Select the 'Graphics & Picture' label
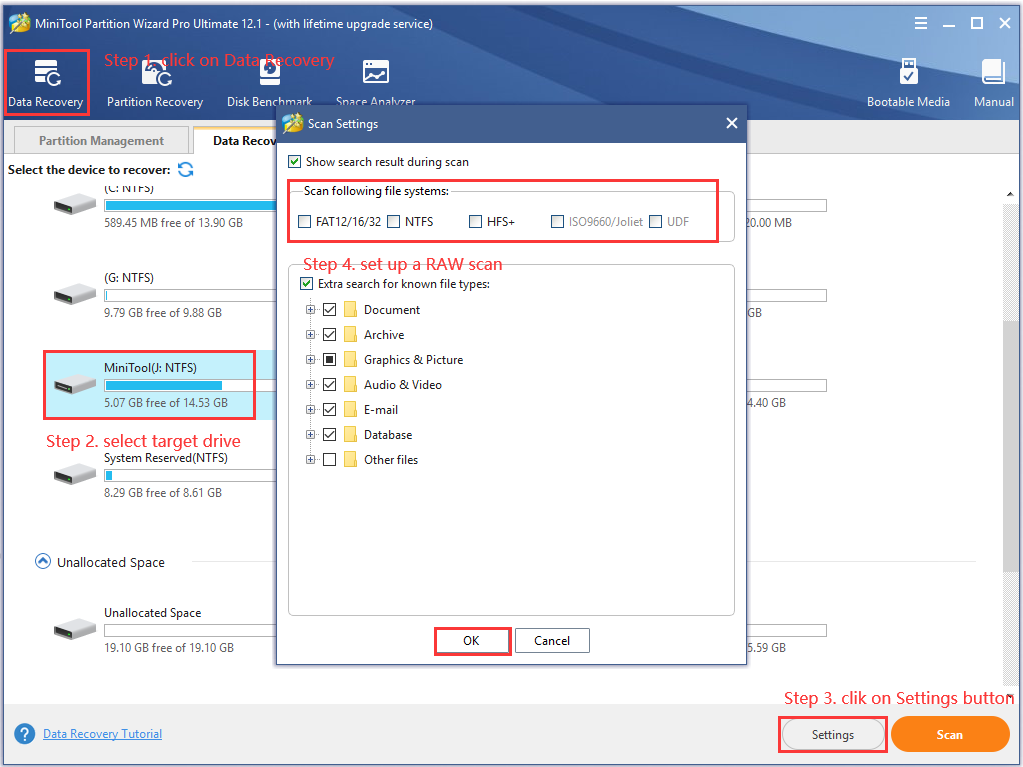 414,359
